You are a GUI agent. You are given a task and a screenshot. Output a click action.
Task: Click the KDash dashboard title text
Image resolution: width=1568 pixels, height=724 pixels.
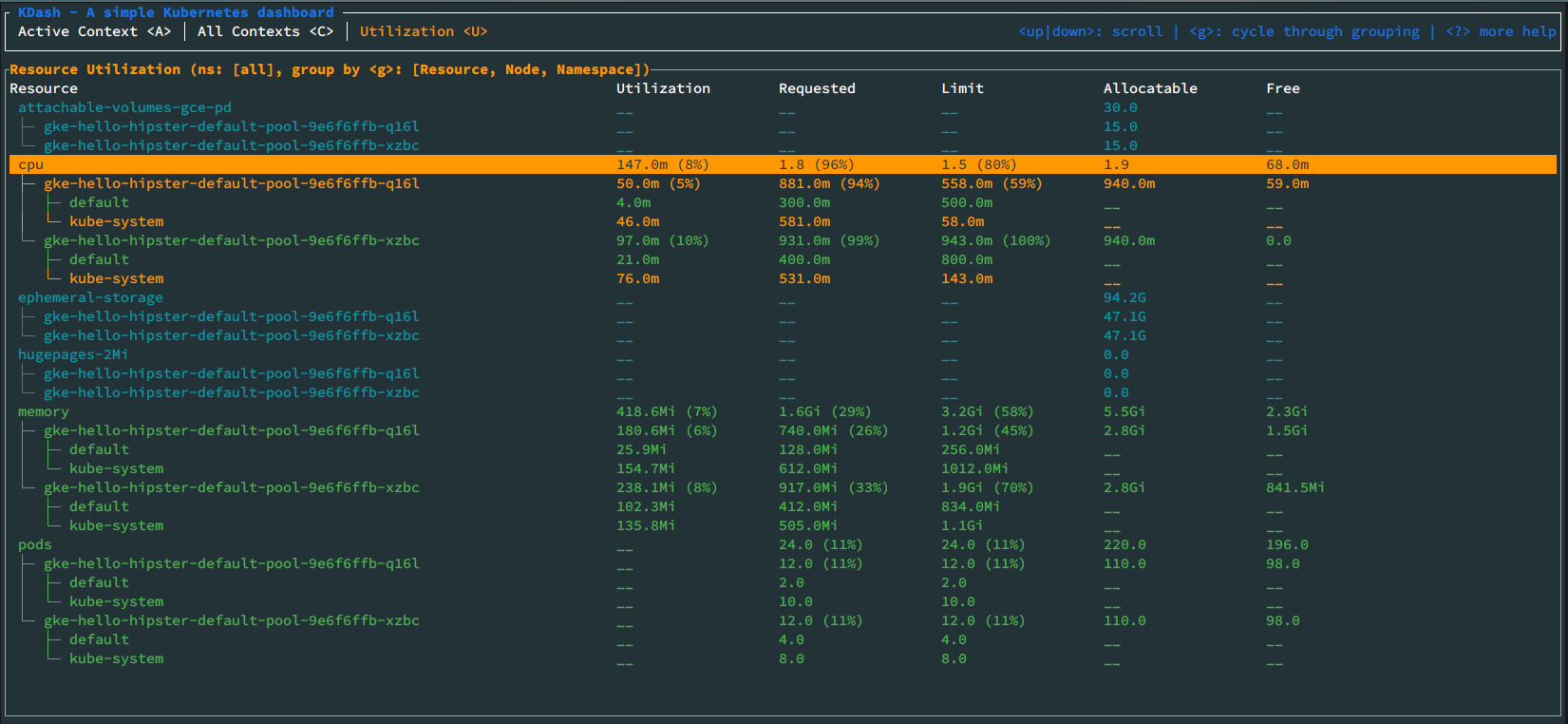point(176,12)
